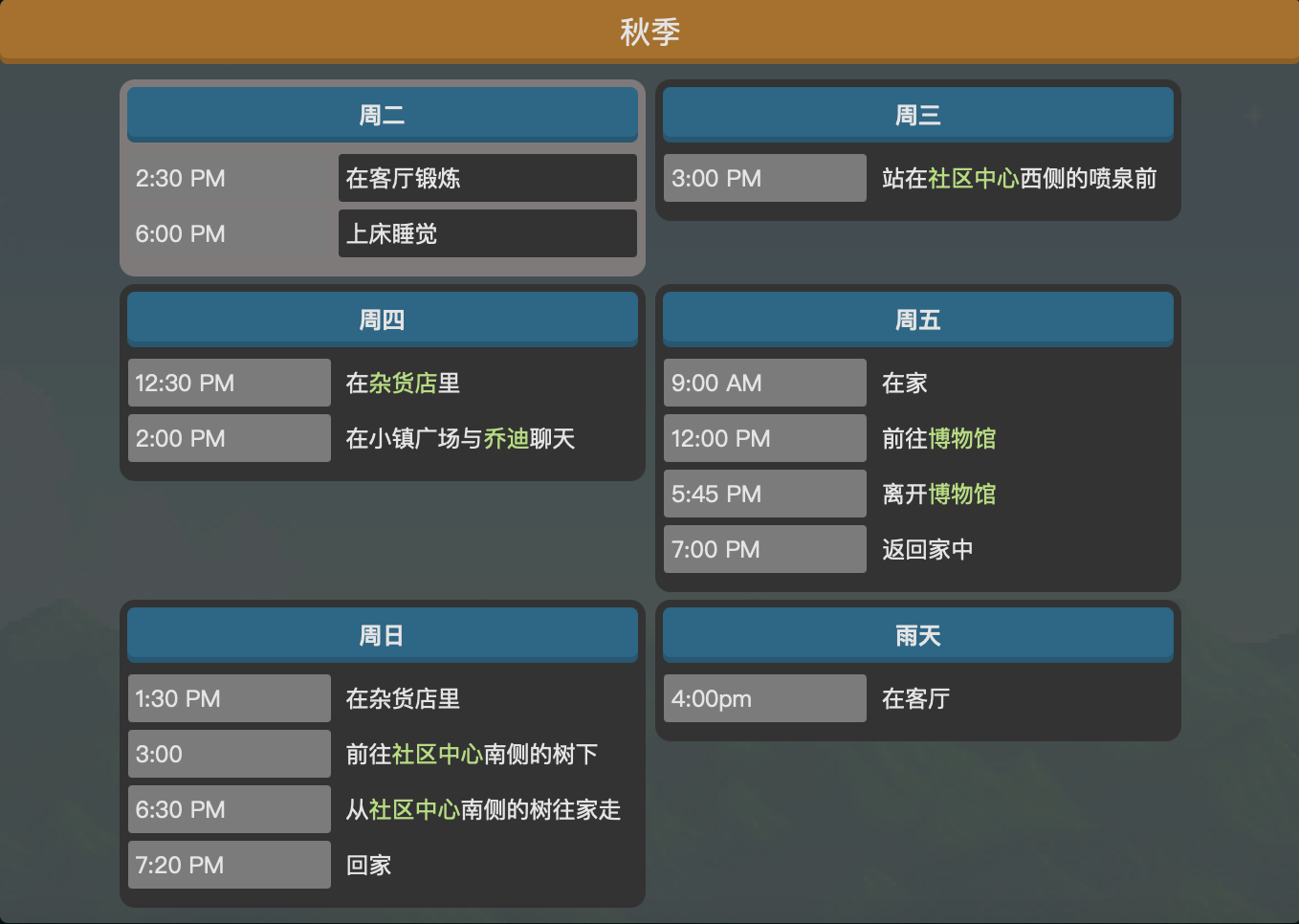The image size is (1299, 924).
Task: Click the 2:00 PM time cell
Action: tap(230, 438)
